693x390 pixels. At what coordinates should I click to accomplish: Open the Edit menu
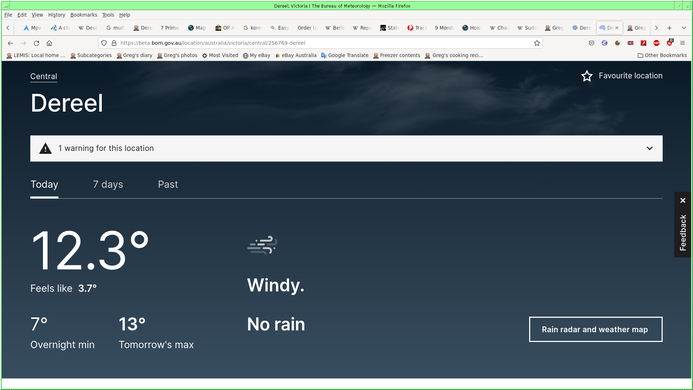click(x=22, y=15)
